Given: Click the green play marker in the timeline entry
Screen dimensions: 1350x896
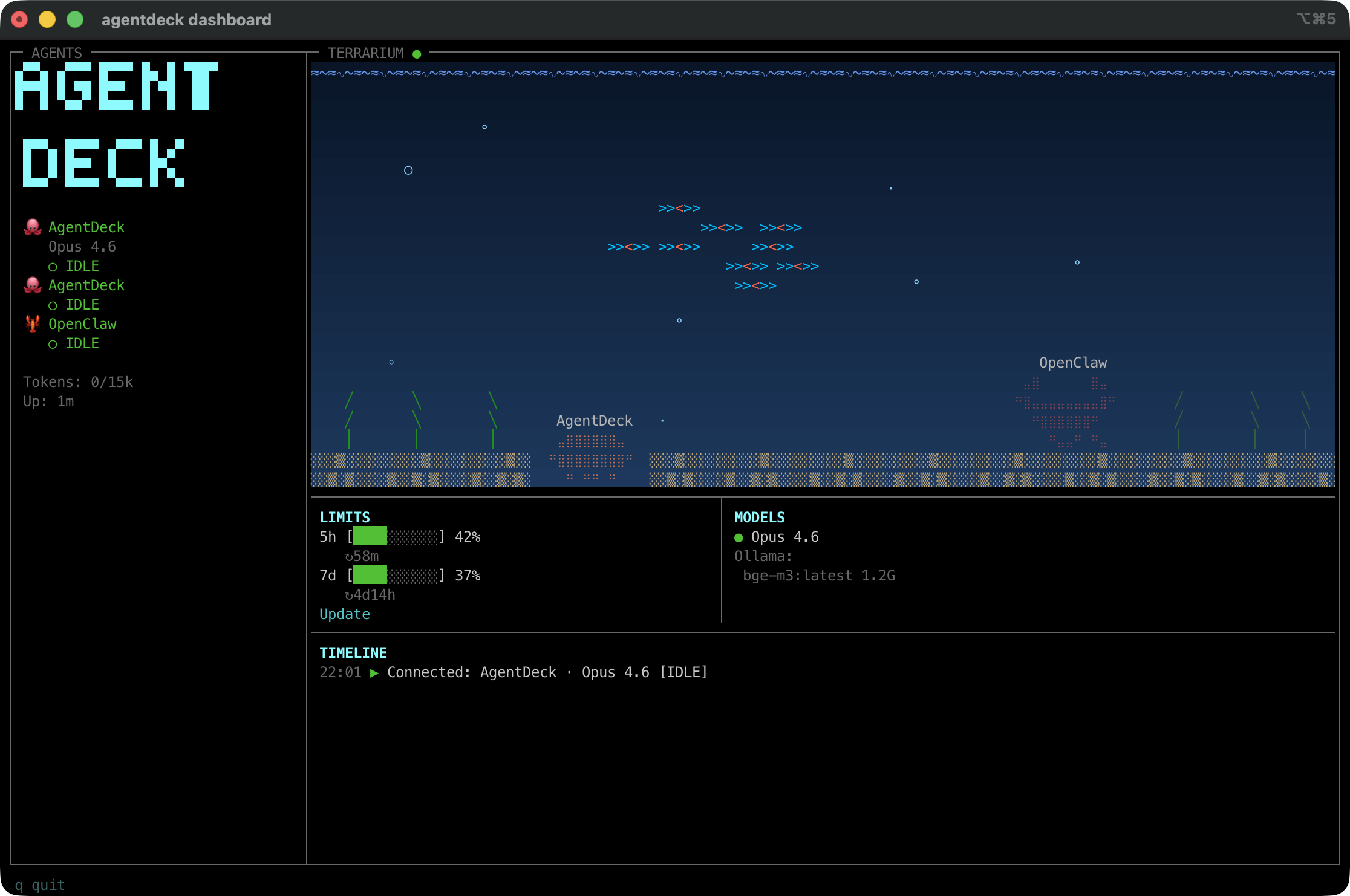Looking at the screenshot, I should (375, 672).
